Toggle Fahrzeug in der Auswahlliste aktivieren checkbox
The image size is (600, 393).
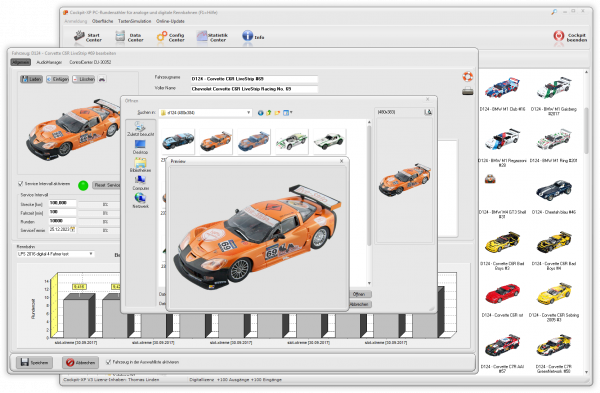tap(108, 362)
